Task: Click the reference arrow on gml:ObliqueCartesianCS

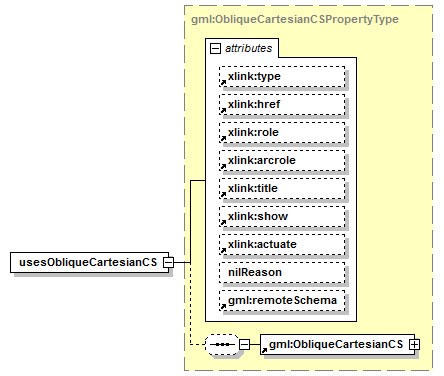Action: [264, 350]
